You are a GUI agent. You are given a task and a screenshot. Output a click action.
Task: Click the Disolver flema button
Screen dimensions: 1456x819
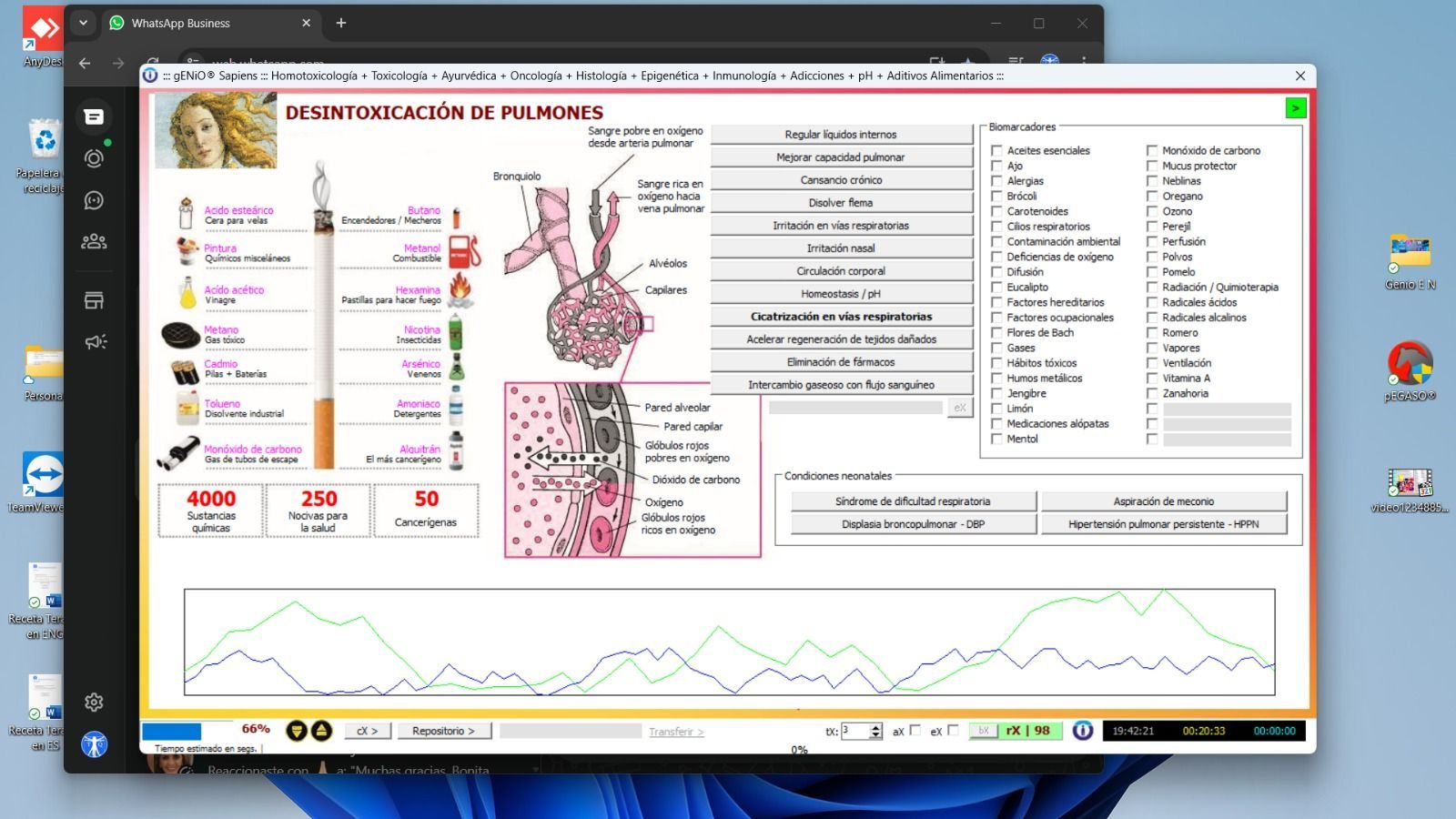tap(841, 203)
